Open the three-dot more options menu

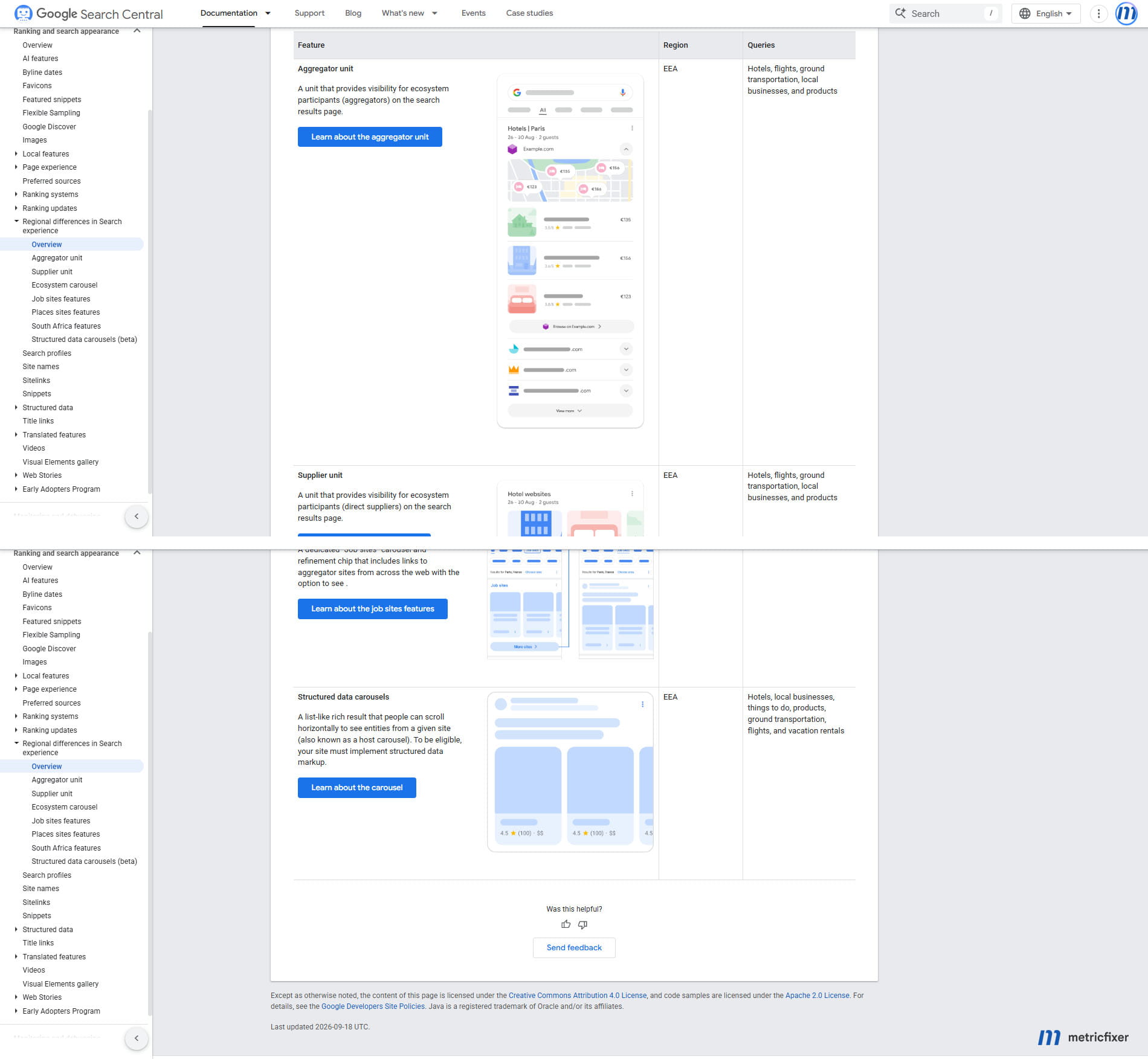(1098, 13)
